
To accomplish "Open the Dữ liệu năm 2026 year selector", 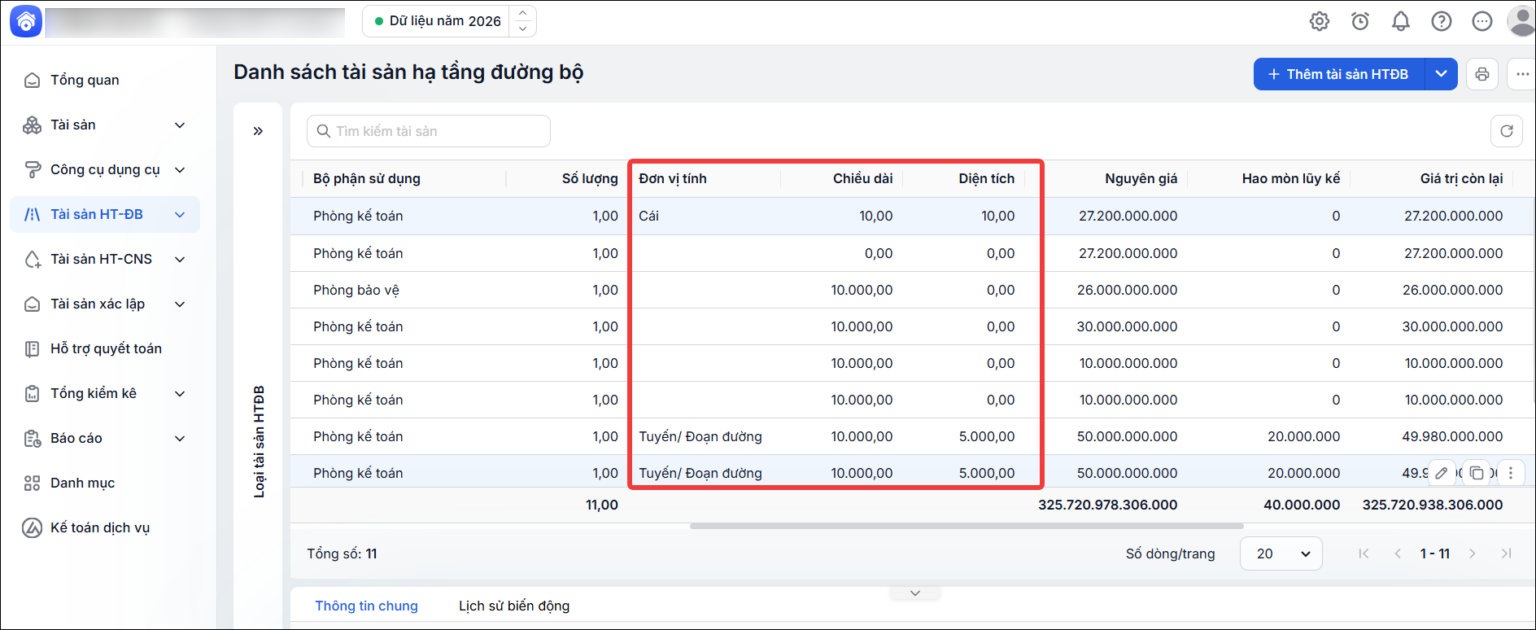I will click(x=449, y=21).
